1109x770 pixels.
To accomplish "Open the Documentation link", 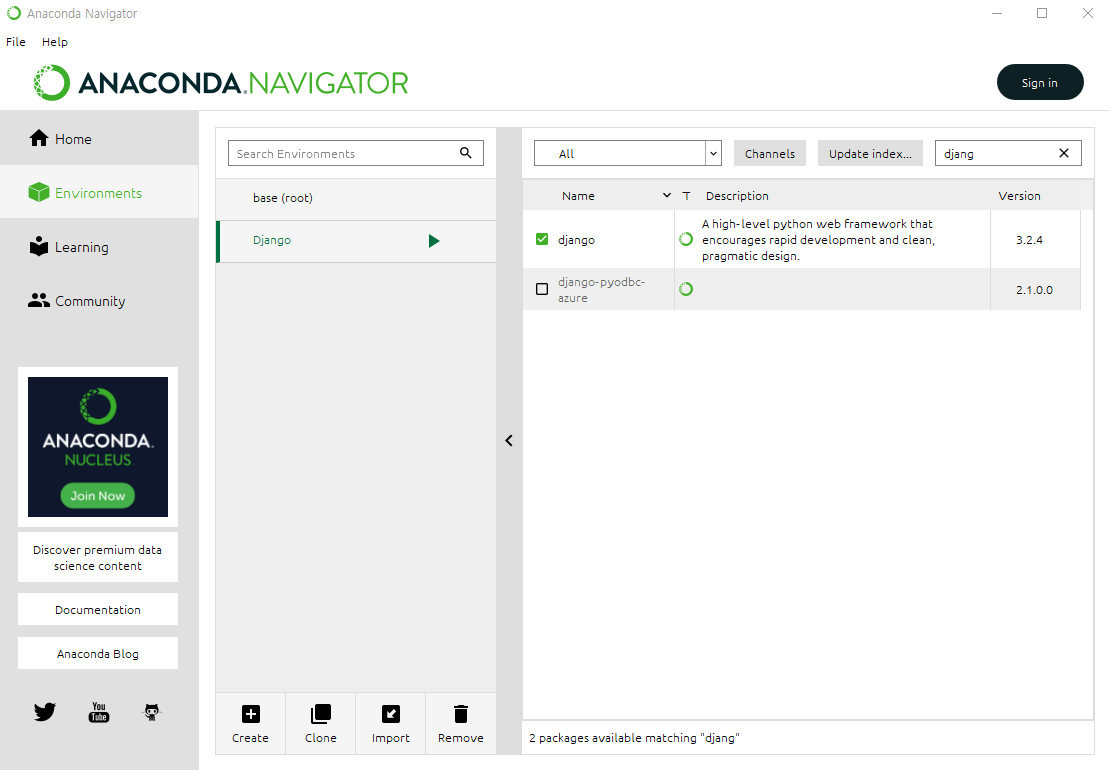I will (98, 609).
